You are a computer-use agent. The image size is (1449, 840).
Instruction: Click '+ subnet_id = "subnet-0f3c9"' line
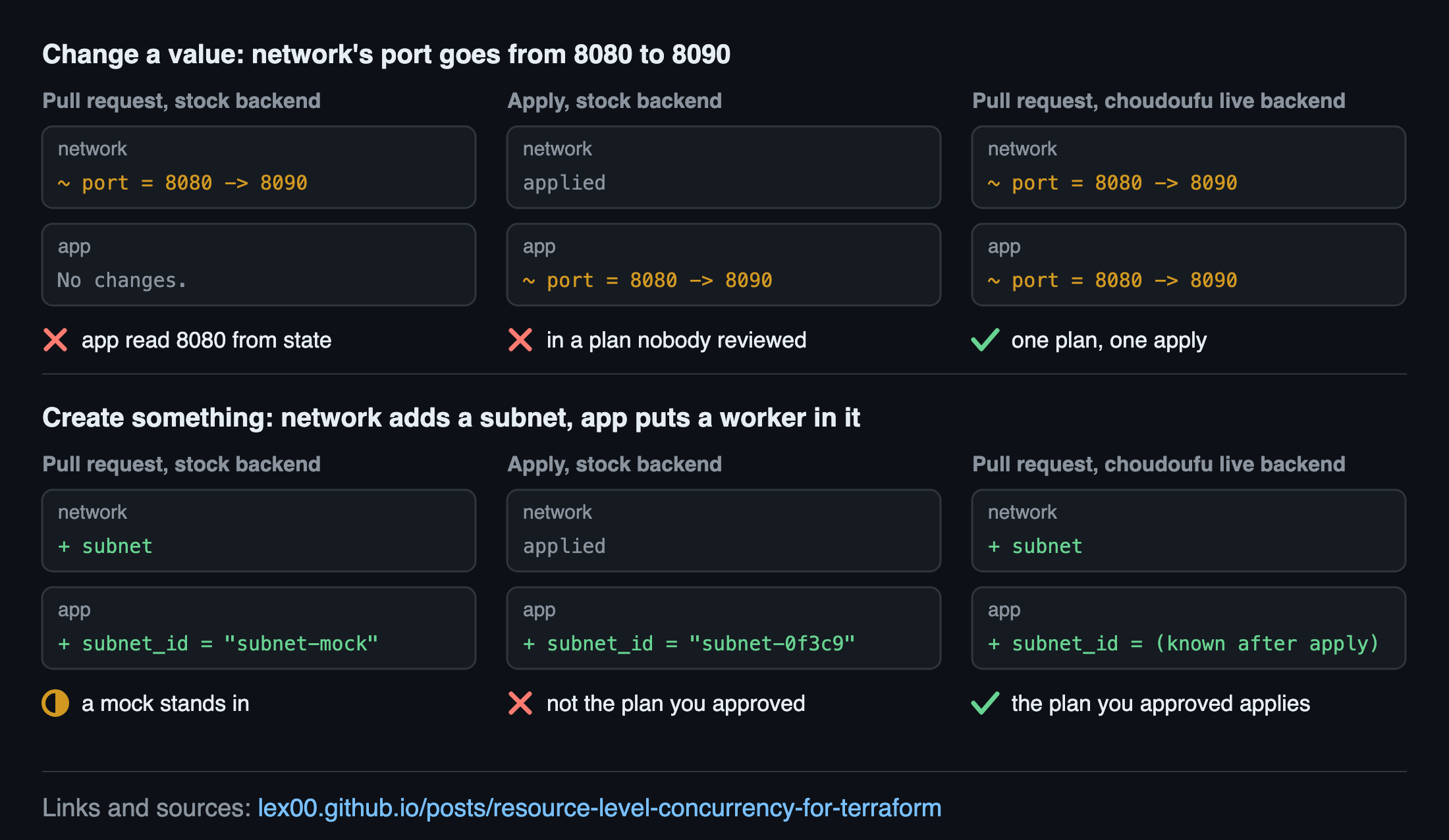coord(689,643)
